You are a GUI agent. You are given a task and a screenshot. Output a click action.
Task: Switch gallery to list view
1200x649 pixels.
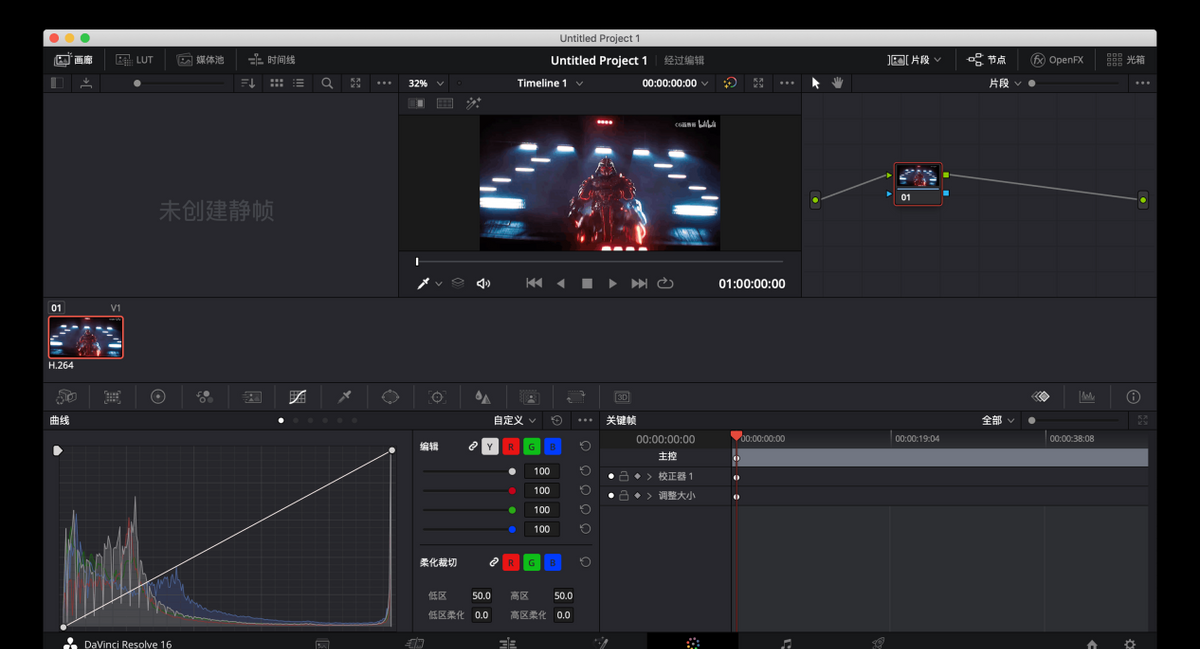click(299, 83)
